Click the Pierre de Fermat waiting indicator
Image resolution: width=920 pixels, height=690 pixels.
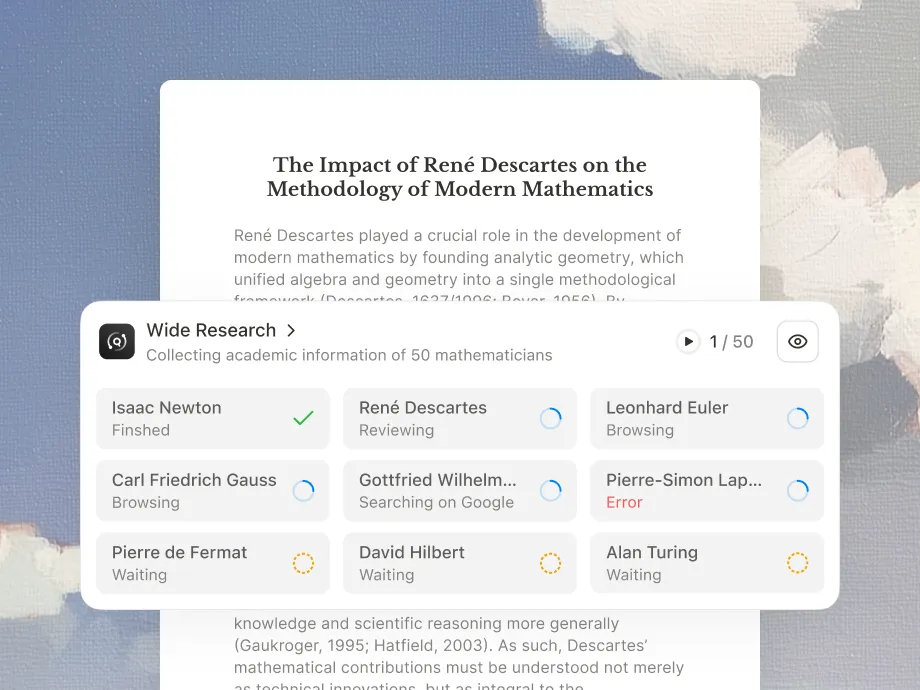(x=303, y=563)
